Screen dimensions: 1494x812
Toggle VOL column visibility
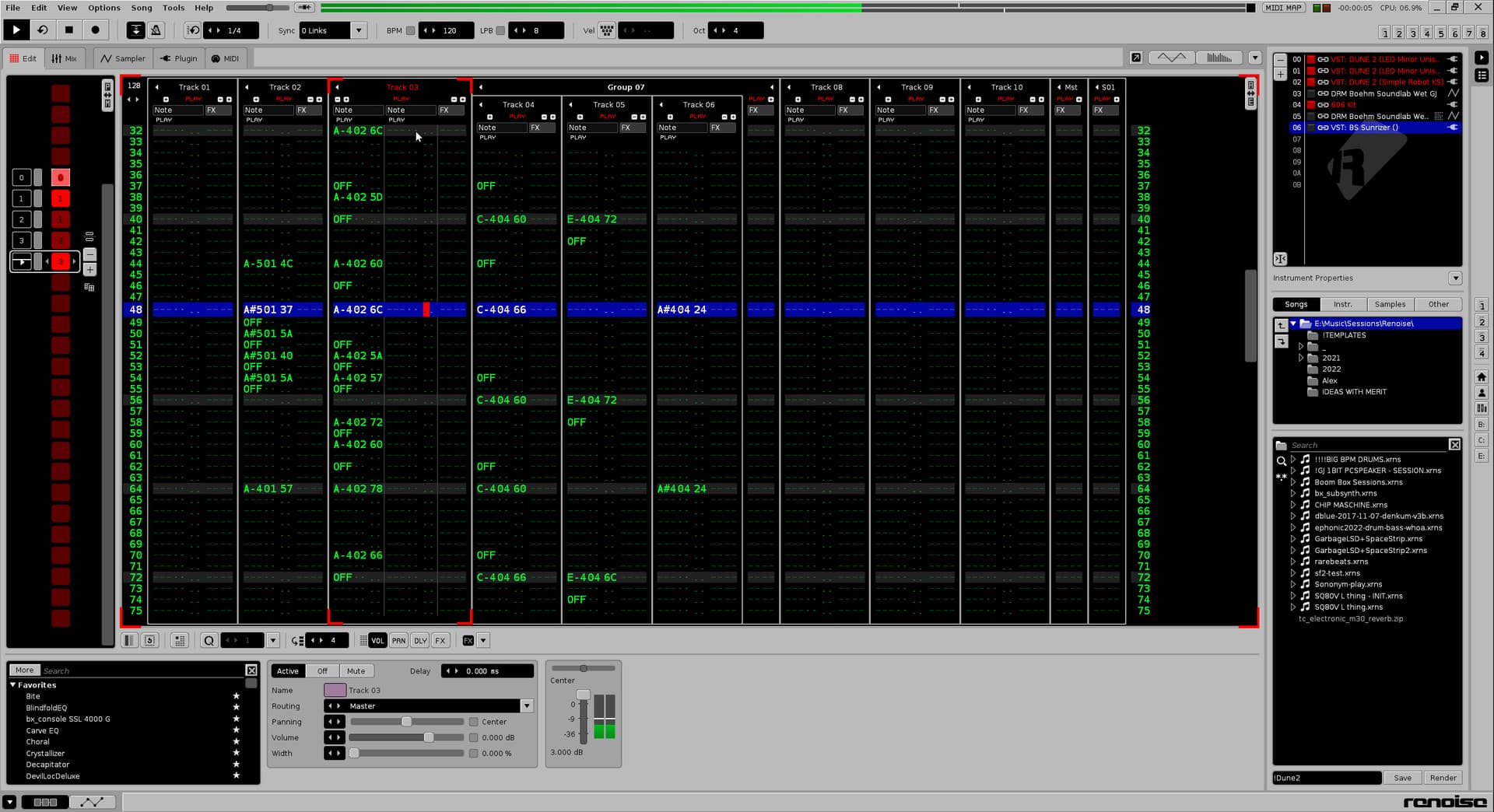coord(377,640)
